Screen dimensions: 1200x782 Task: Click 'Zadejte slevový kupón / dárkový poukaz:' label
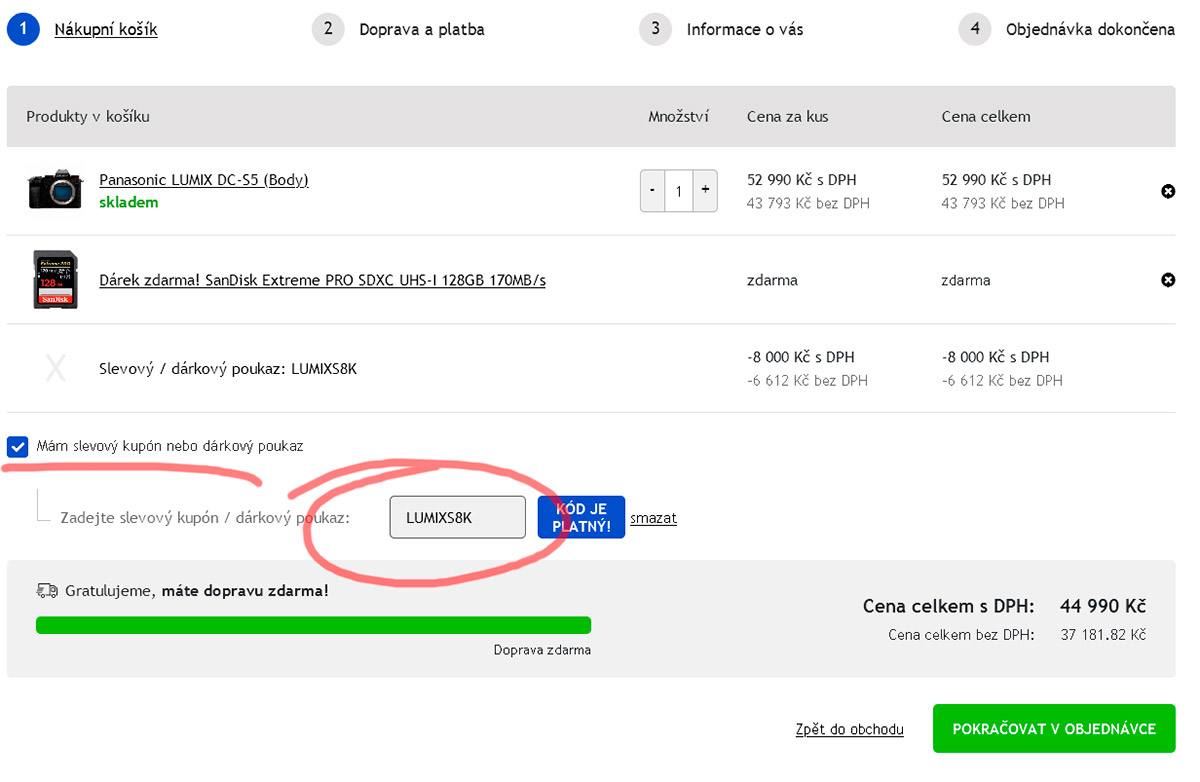coord(205,518)
